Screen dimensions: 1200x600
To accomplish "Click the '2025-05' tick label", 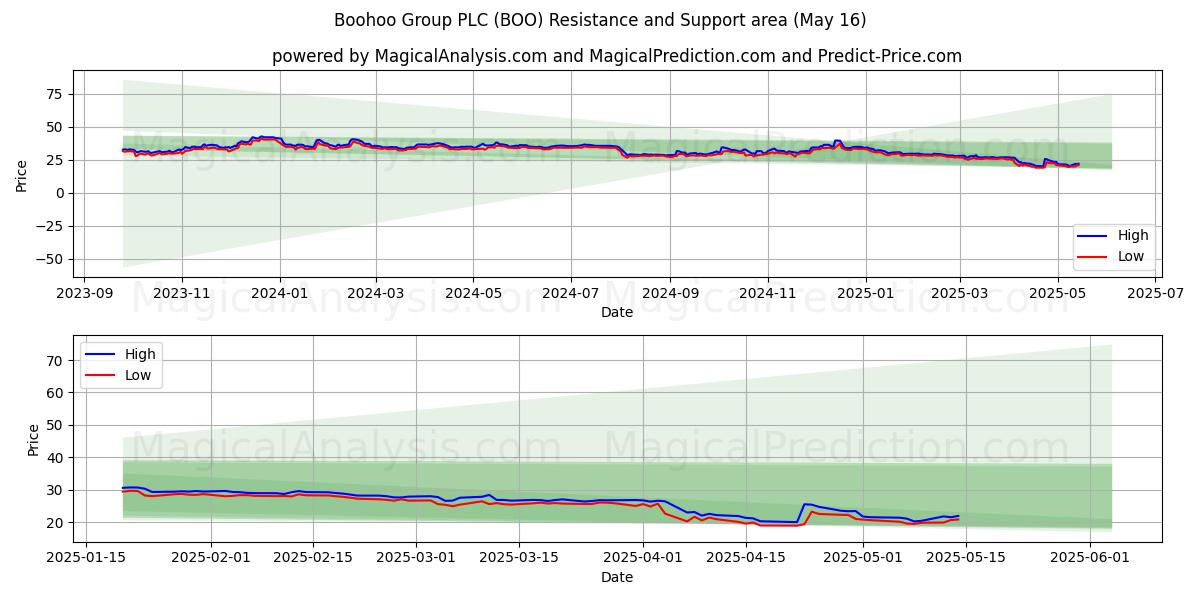I will 1058,293.
